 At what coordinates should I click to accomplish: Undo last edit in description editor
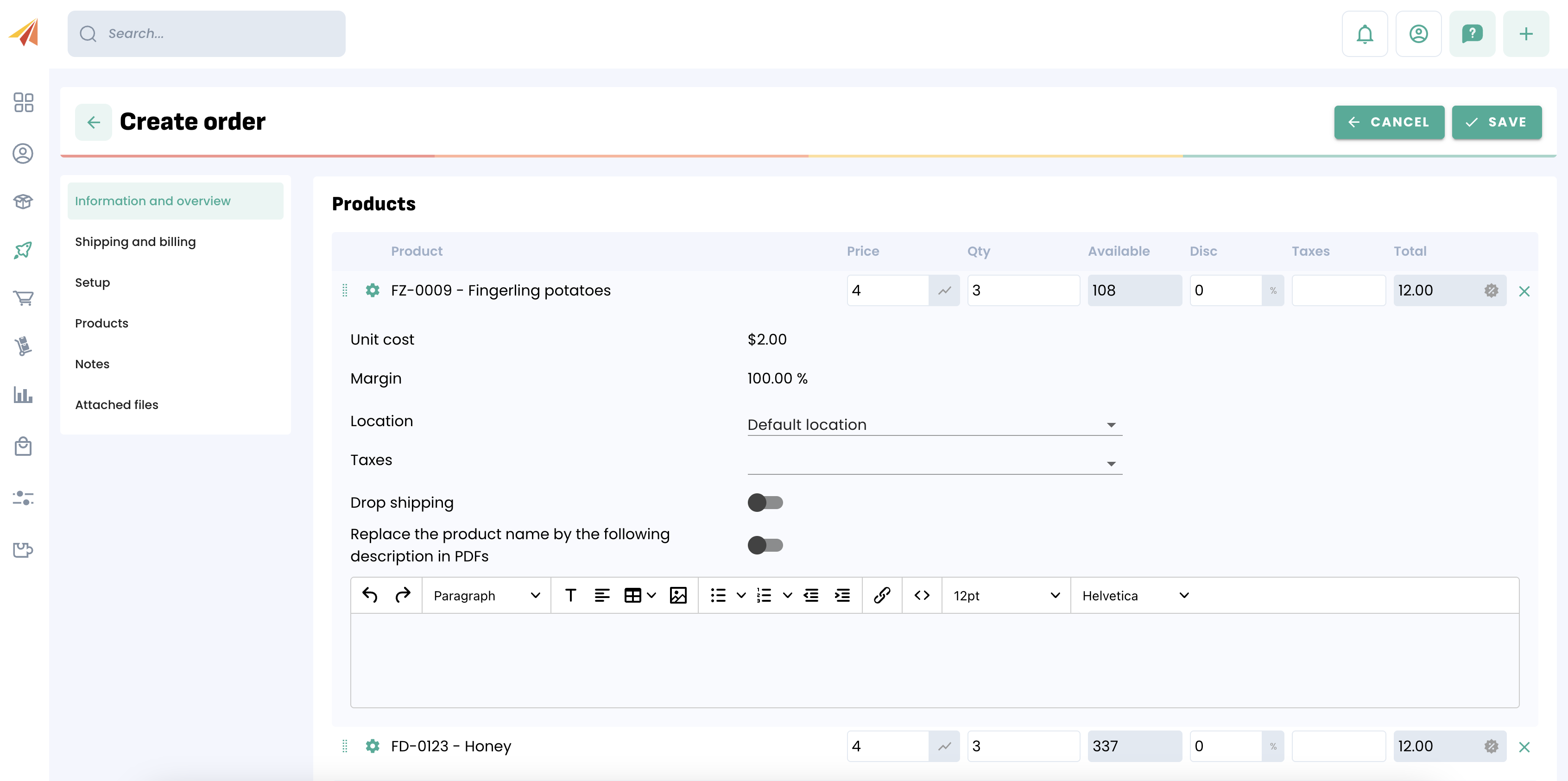point(369,595)
